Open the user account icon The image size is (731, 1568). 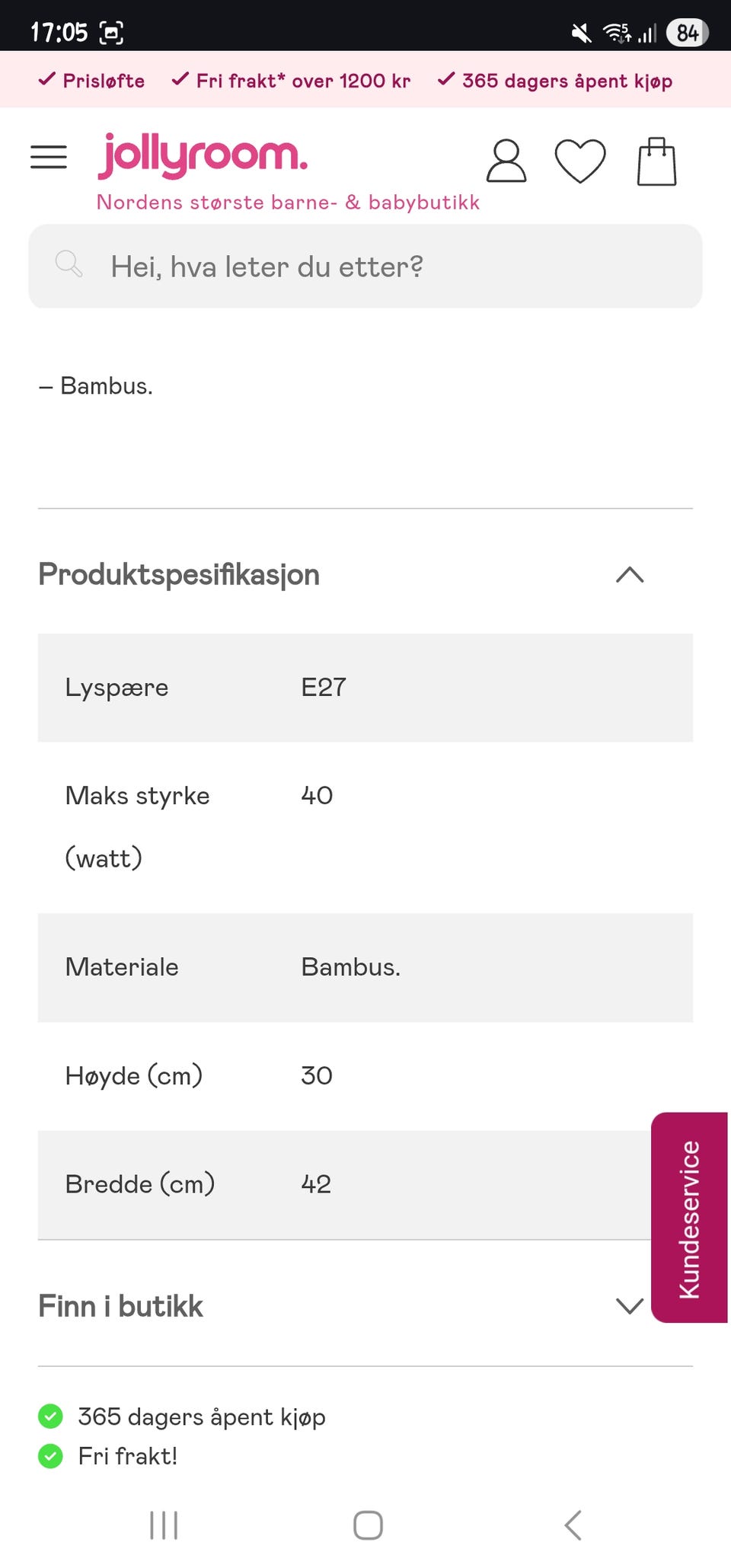(x=506, y=161)
